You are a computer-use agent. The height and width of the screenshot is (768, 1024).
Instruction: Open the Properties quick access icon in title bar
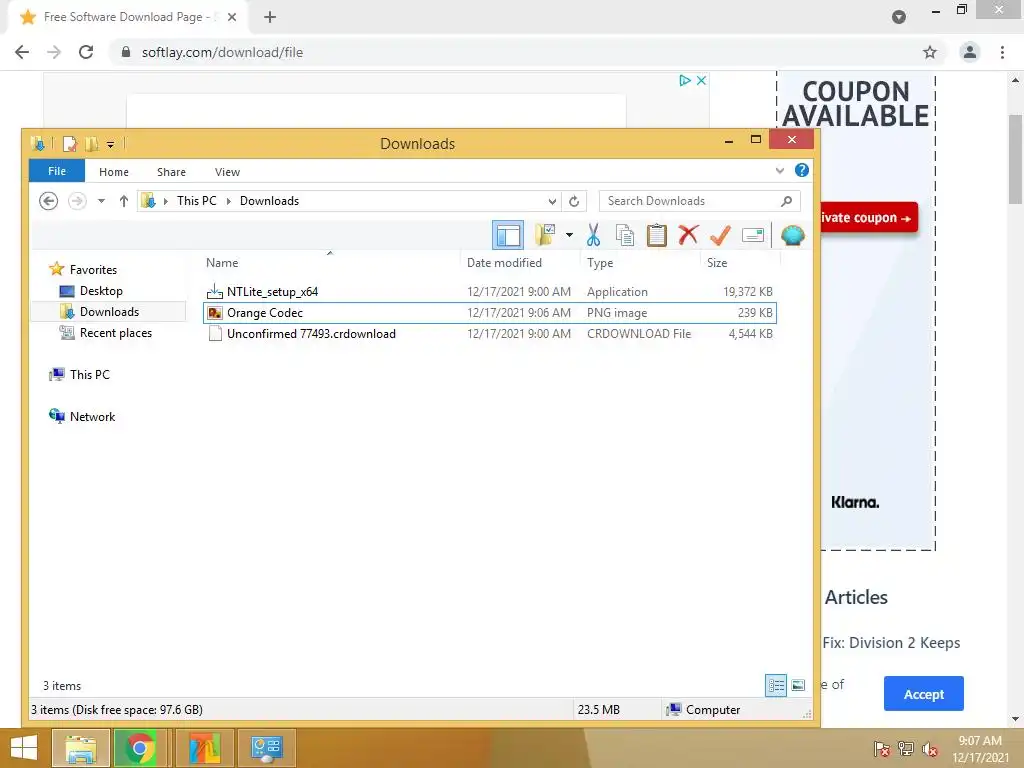pyautogui.click(x=69, y=143)
